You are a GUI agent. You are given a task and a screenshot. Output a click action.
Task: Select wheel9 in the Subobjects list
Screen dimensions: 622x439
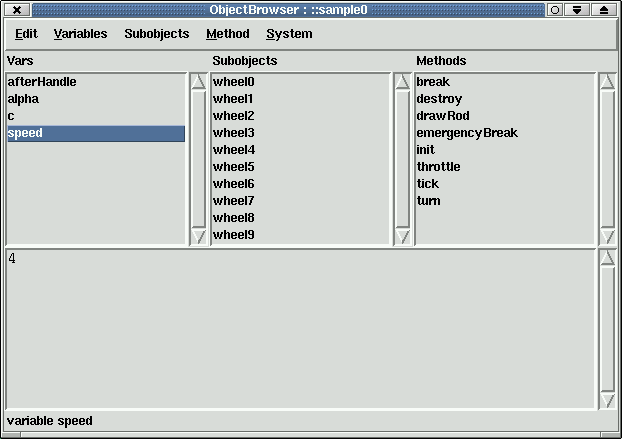coord(234,235)
